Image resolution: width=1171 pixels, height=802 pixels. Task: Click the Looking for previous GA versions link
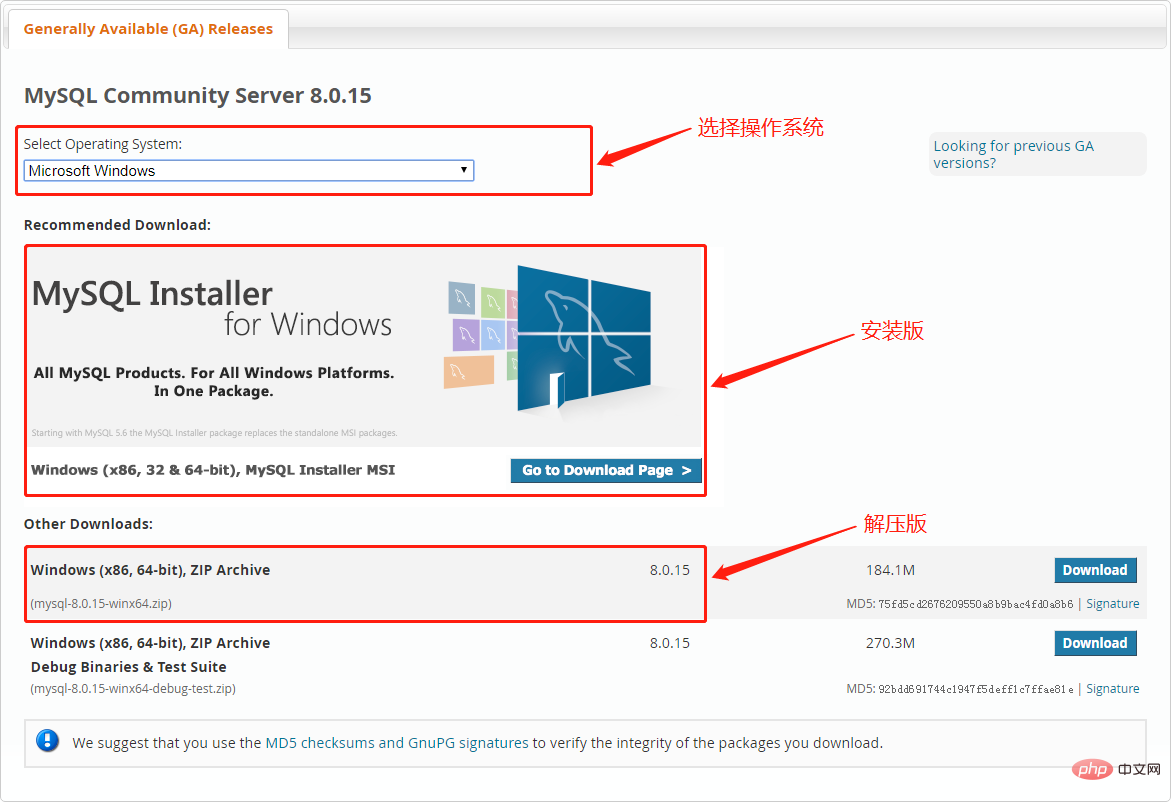coord(1013,155)
